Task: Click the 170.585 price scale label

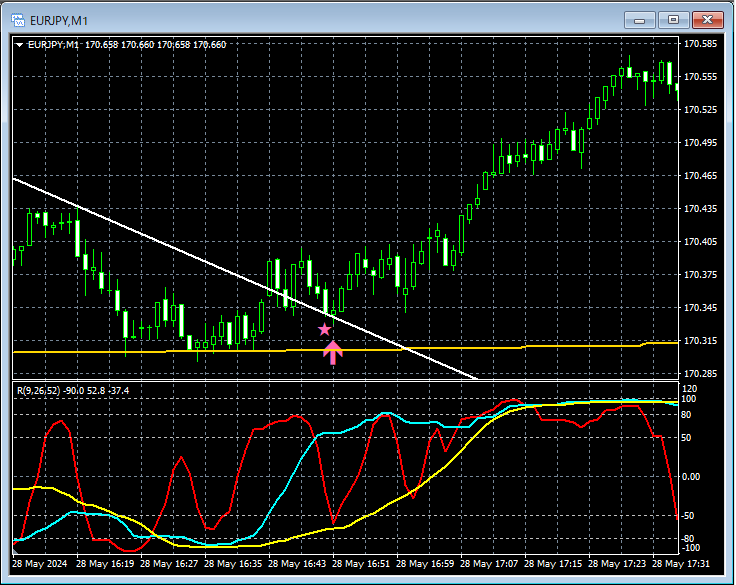Action: pos(700,44)
